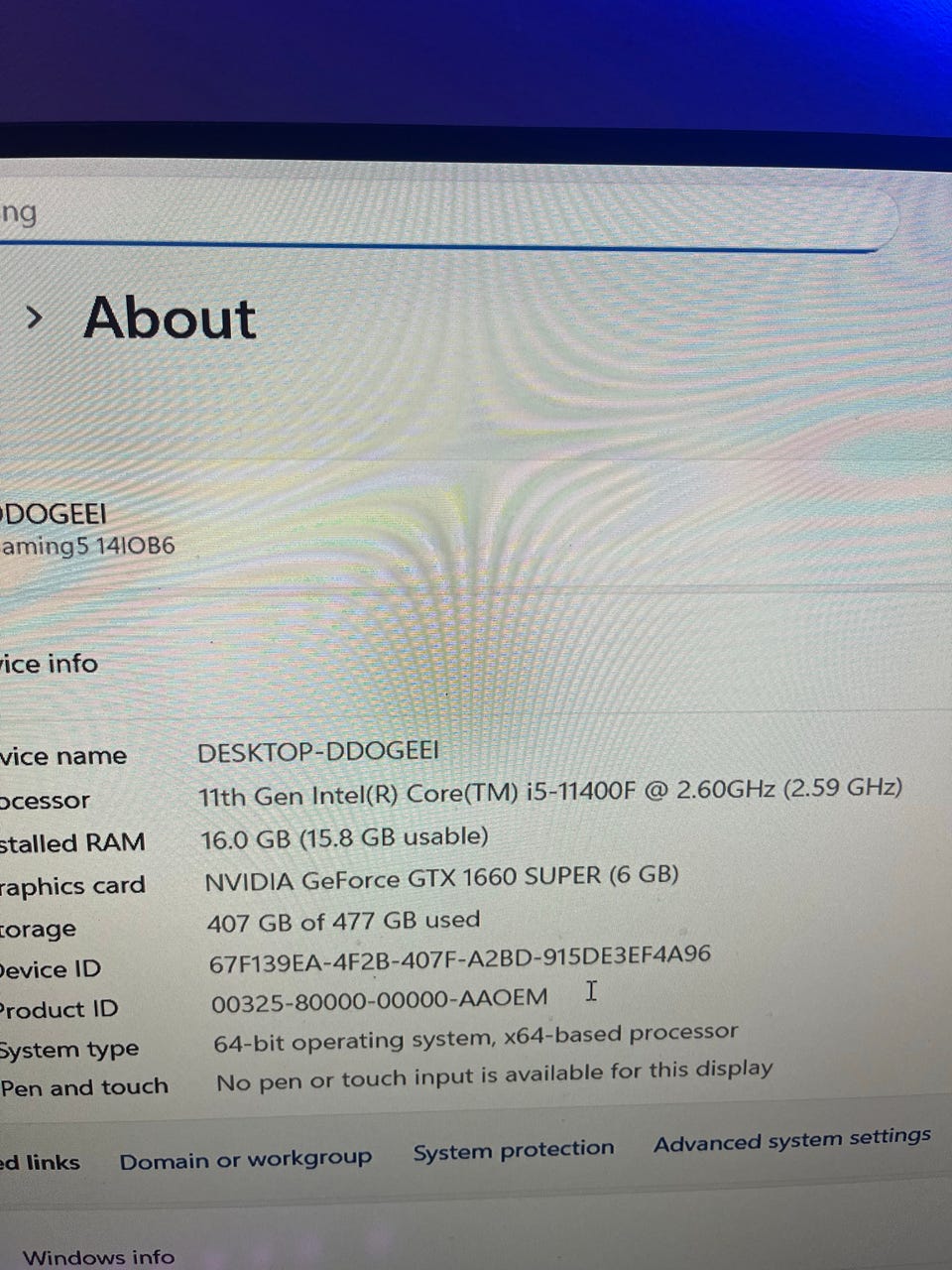Click the Product ID label
This screenshot has height=1270, width=952.
(59, 1010)
